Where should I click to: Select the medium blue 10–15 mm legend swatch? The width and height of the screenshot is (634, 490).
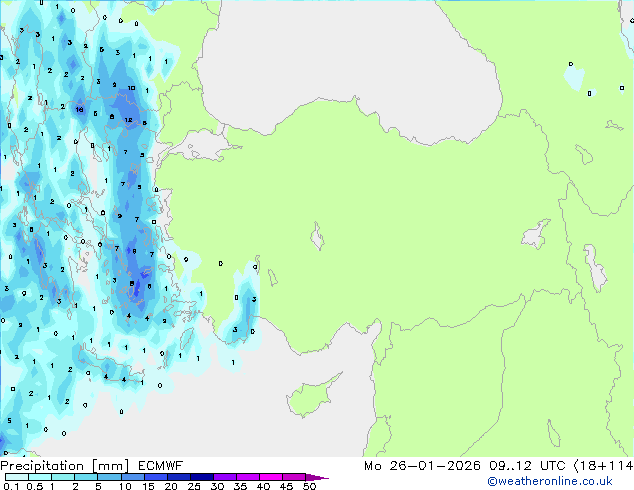click(x=133, y=477)
